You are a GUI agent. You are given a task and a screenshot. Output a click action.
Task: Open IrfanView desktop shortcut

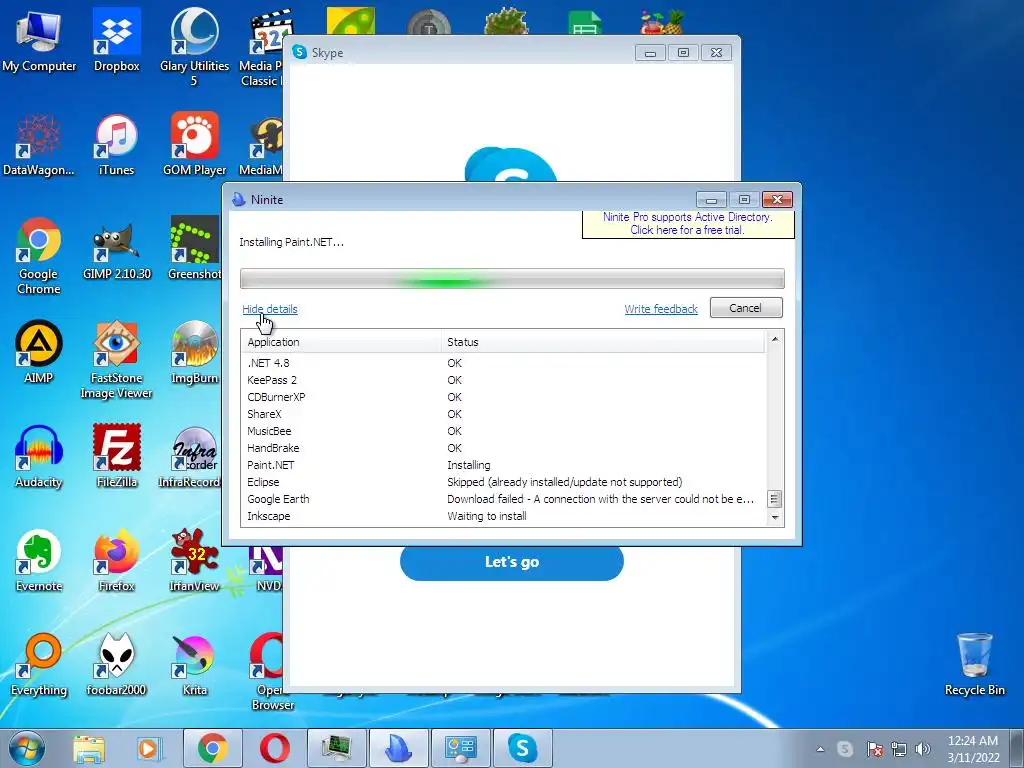coord(194,562)
